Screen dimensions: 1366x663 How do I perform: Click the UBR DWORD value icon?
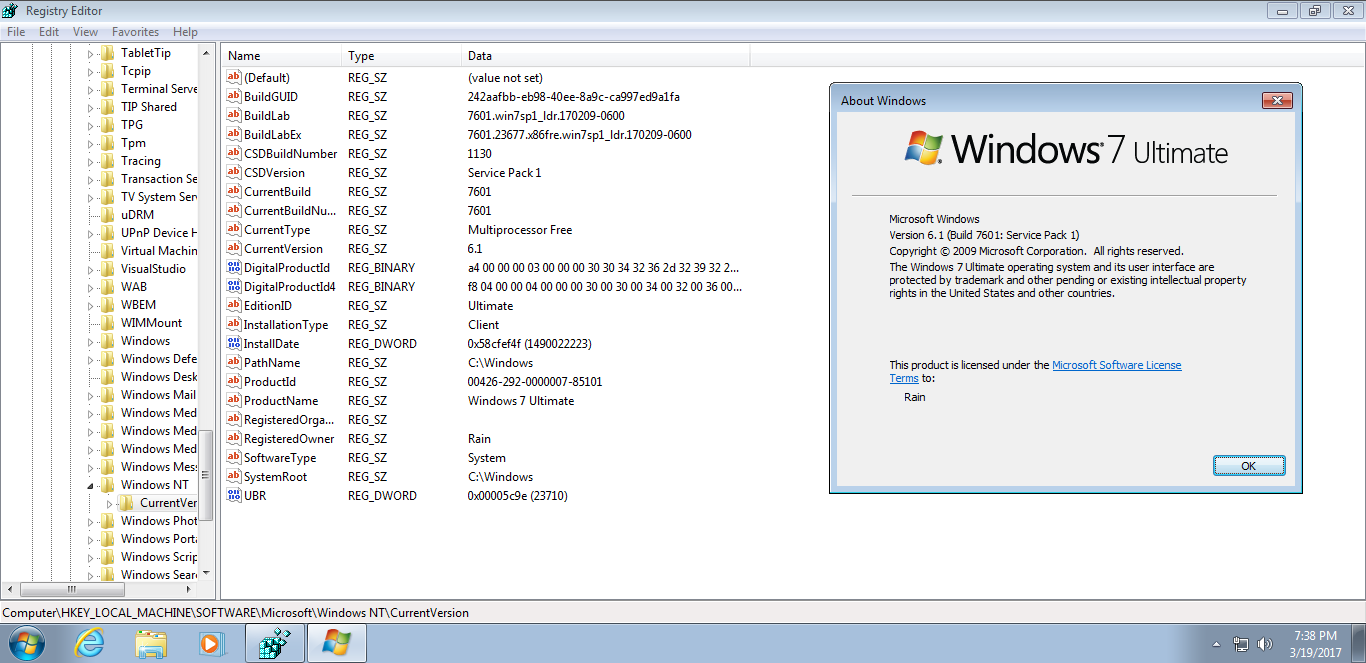coord(235,496)
